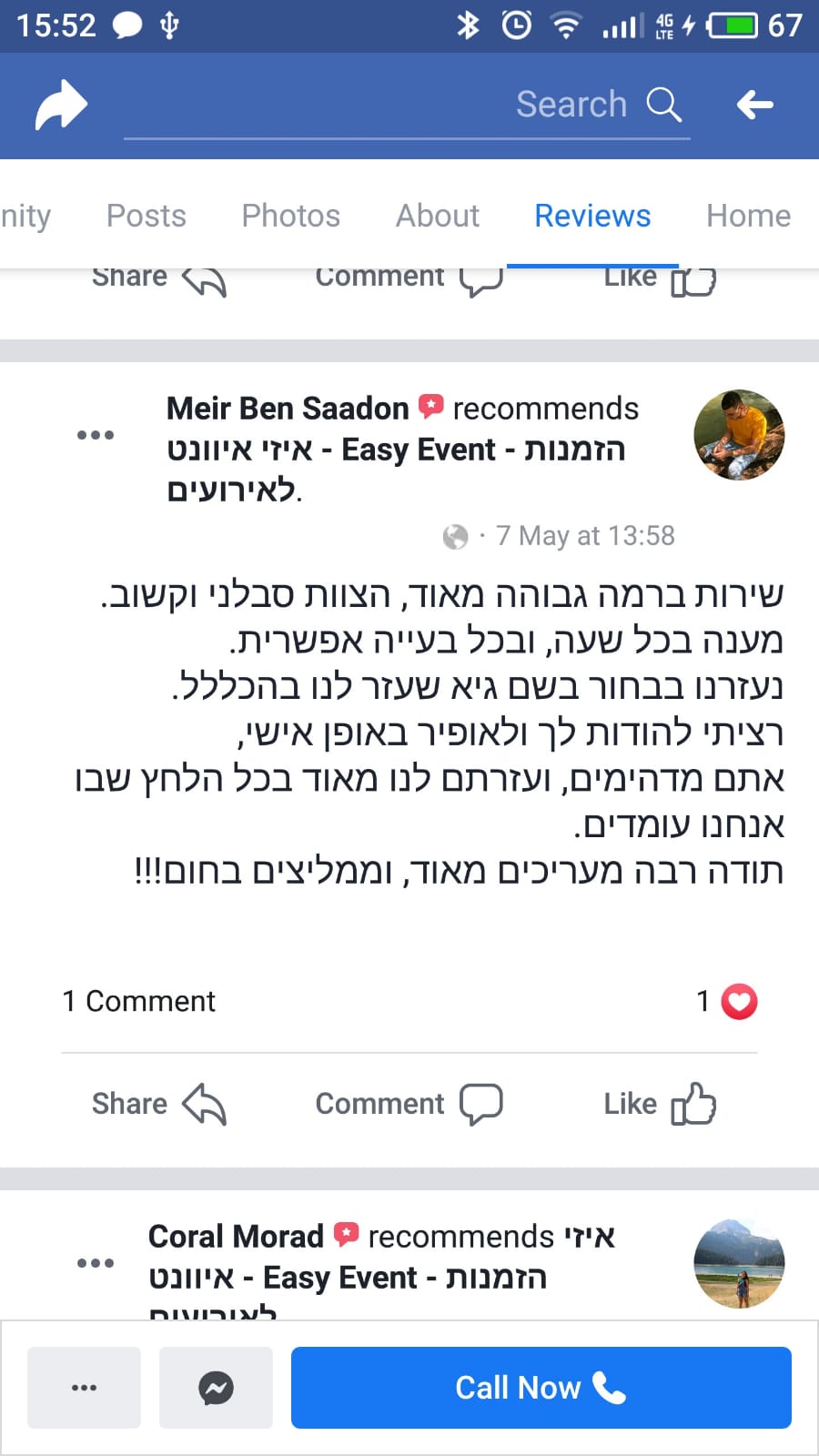Open options menu for Meir Ben Saadon's review

pos(96,435)
